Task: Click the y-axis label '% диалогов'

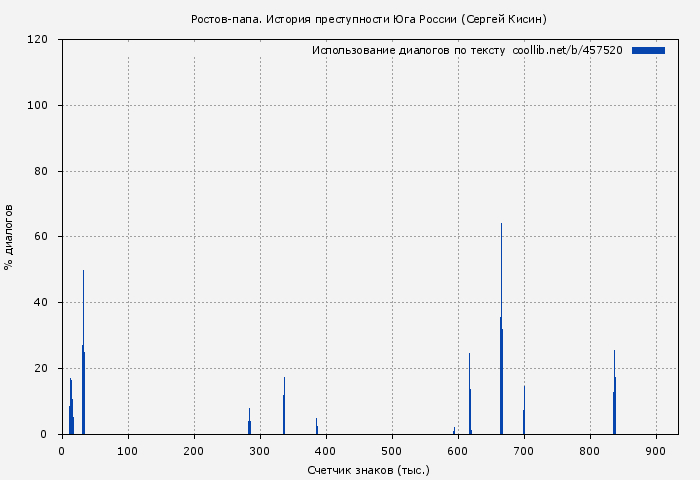Action: pos(9,236)
